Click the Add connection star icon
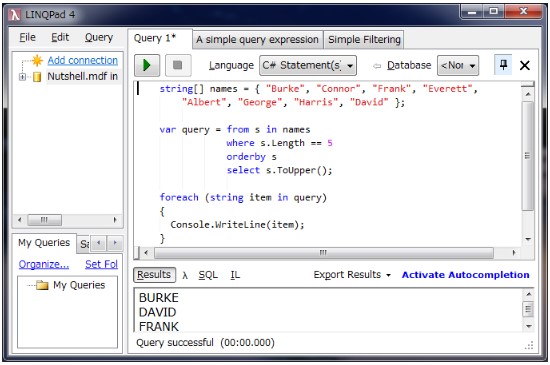The image size is (550, 365). [x=37, y=61]
